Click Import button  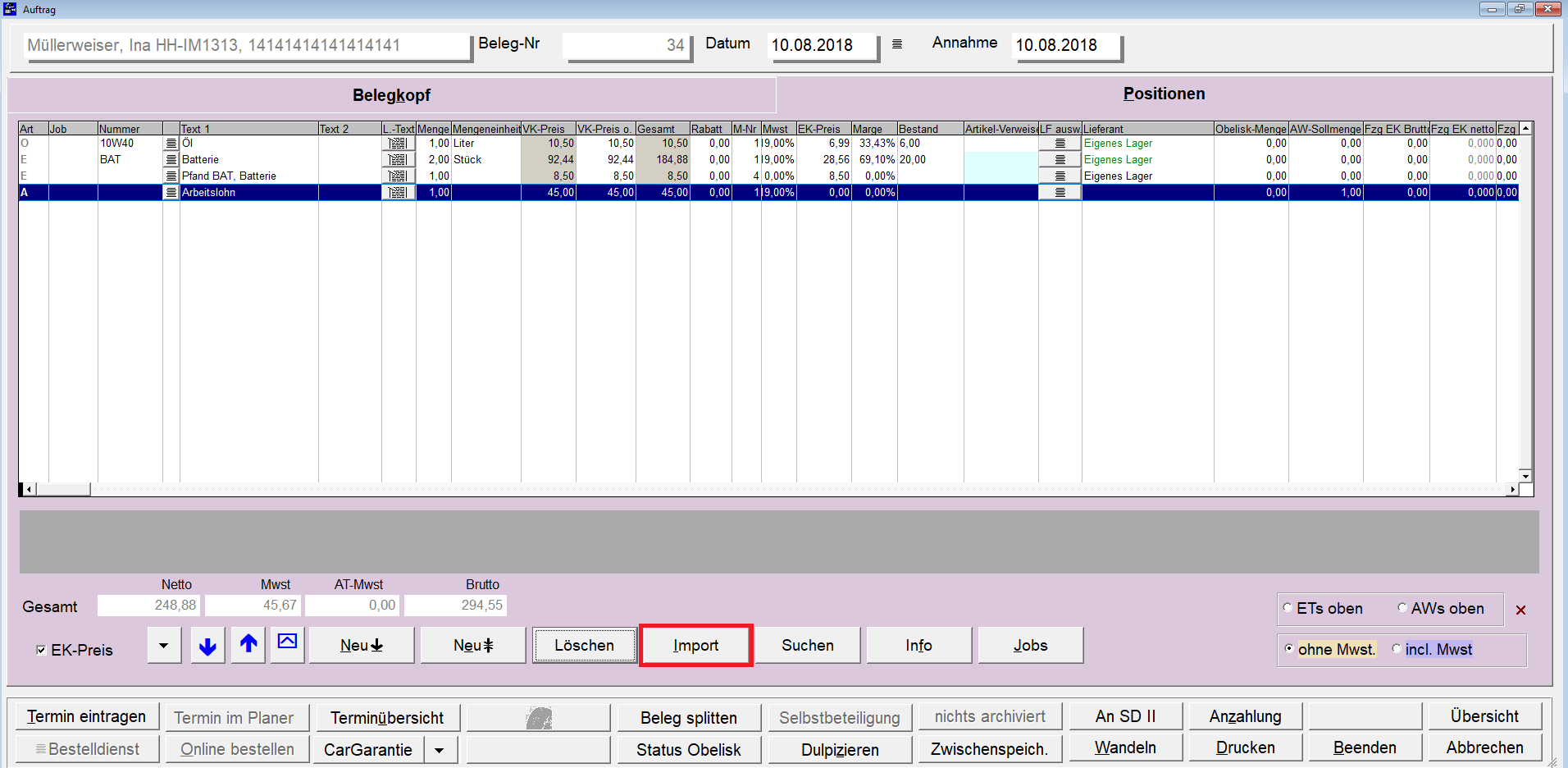[x=695, y=646]
